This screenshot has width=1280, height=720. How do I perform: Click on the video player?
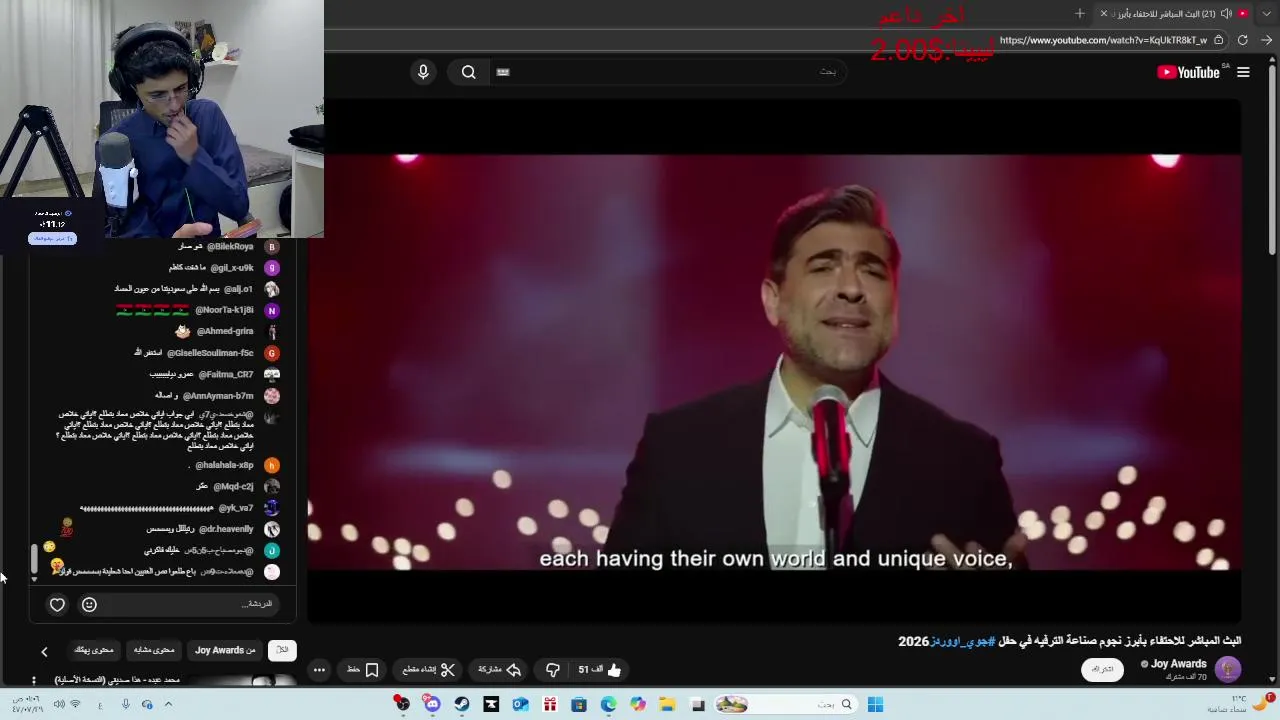click(775, 362)
